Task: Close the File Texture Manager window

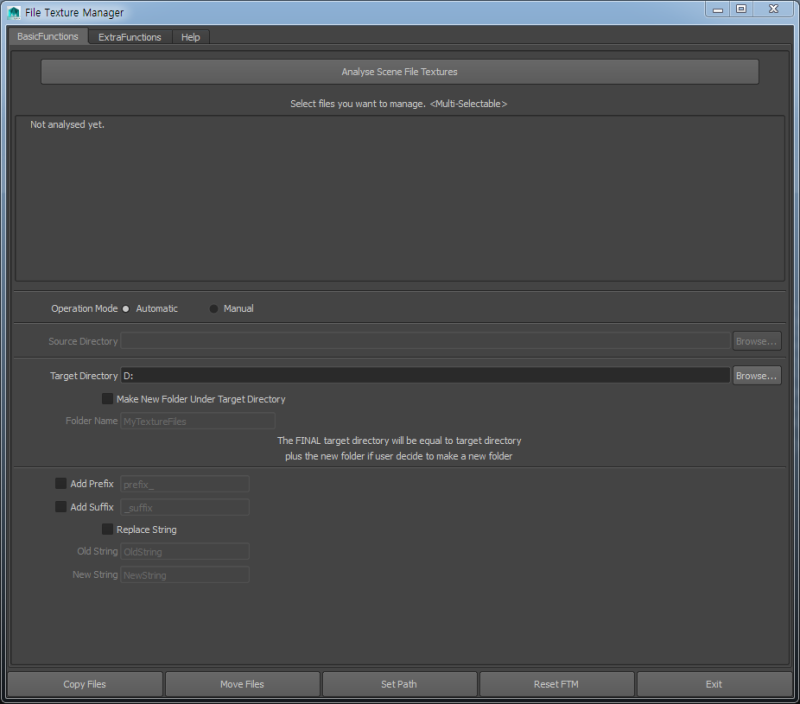Action: click(x=773, y=9)
